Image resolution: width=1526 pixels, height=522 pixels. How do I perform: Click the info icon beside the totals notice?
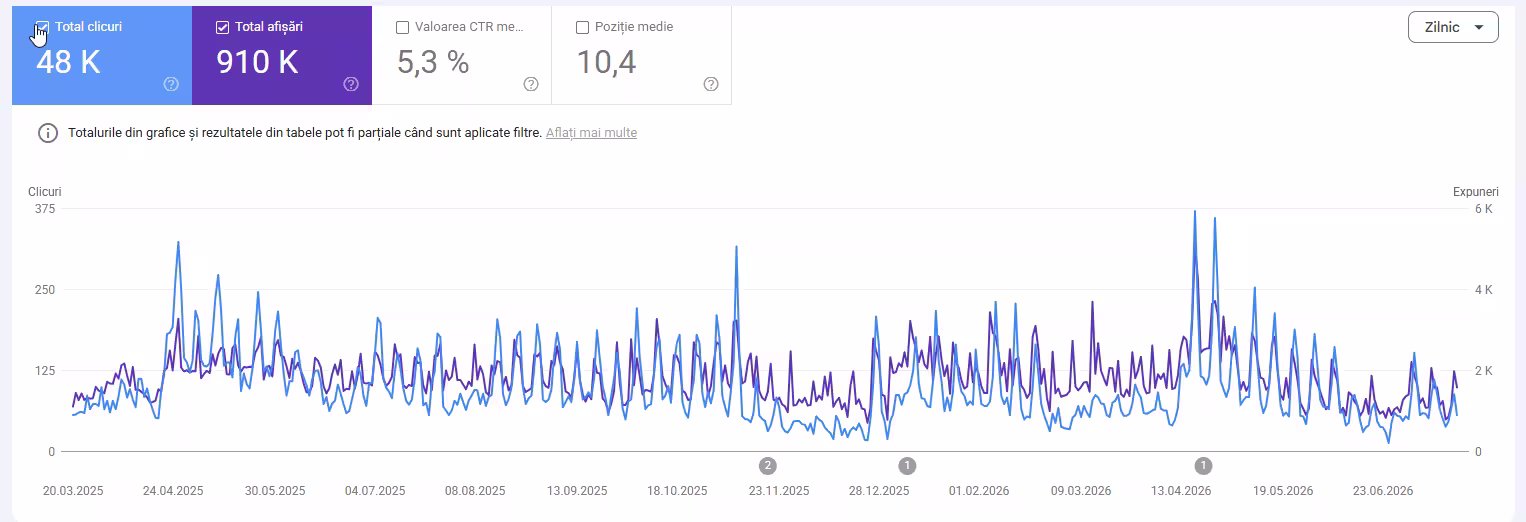[48, 133]
